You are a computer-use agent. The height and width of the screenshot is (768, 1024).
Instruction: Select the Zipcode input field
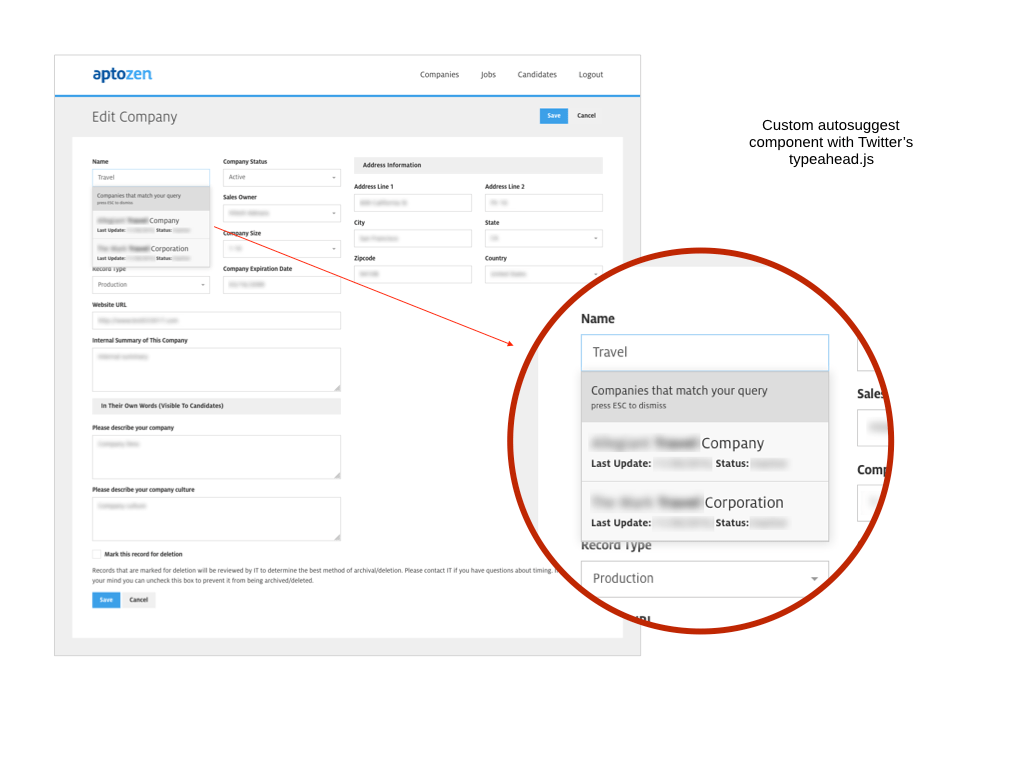tap(412, 274)
